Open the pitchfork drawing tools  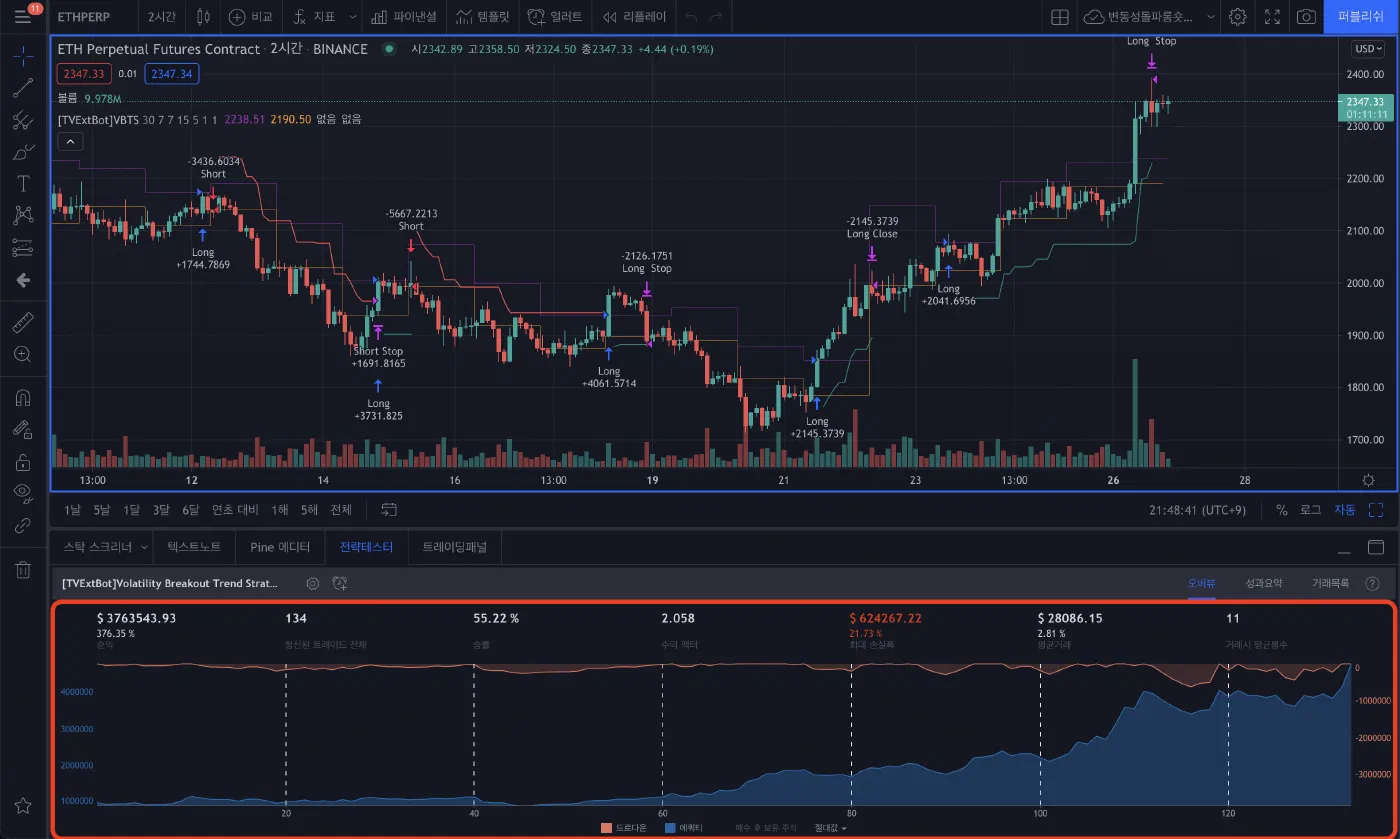point(22,120)
